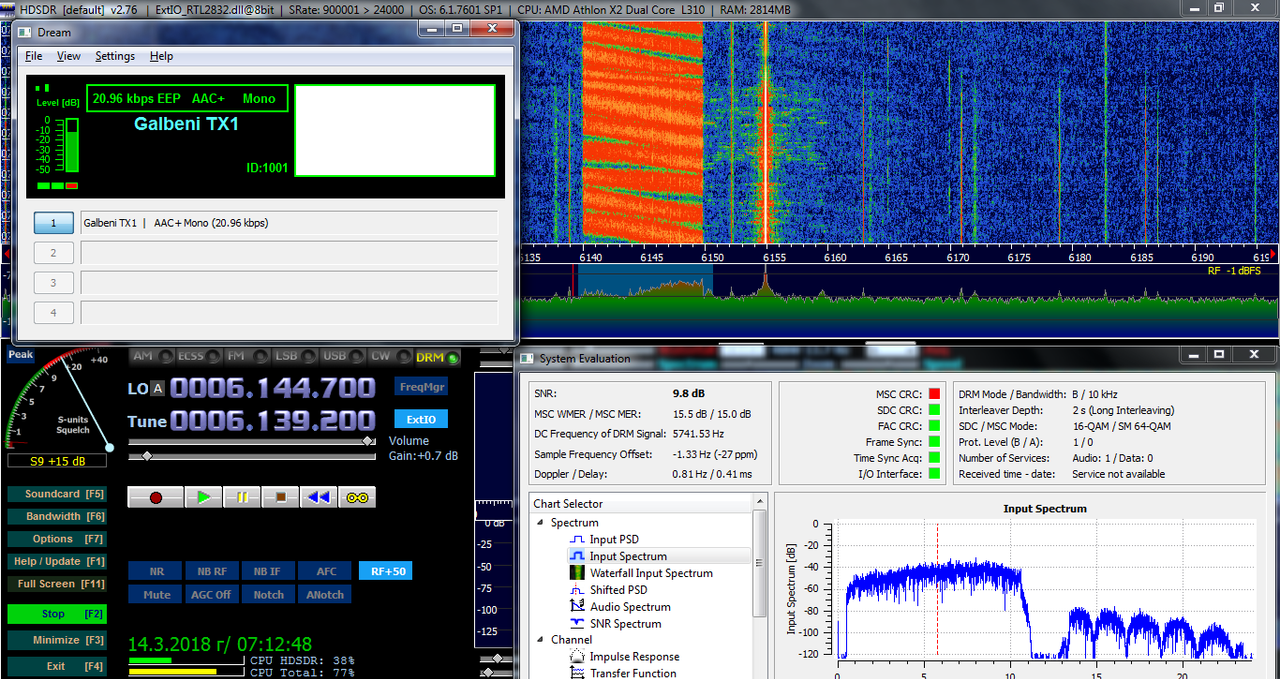Click Minimize [F3] button
1280x679 pixels.
coord(56,640)
